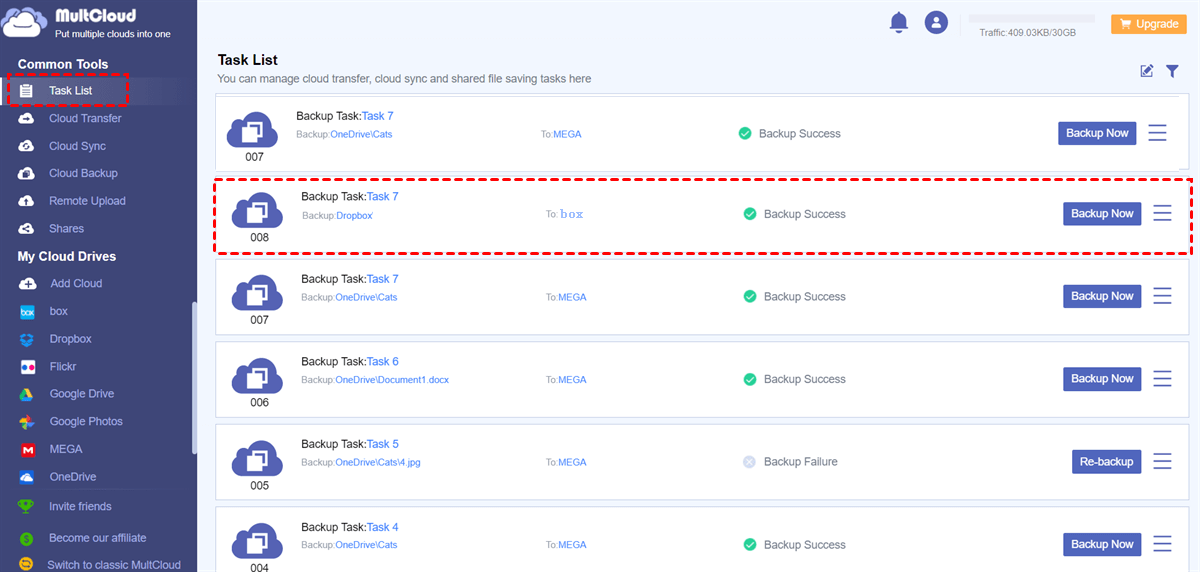Viewport: 1200px width, 572px height.
Task: Select Remote Upload in sidebar
Action: (x=87, y=201)
